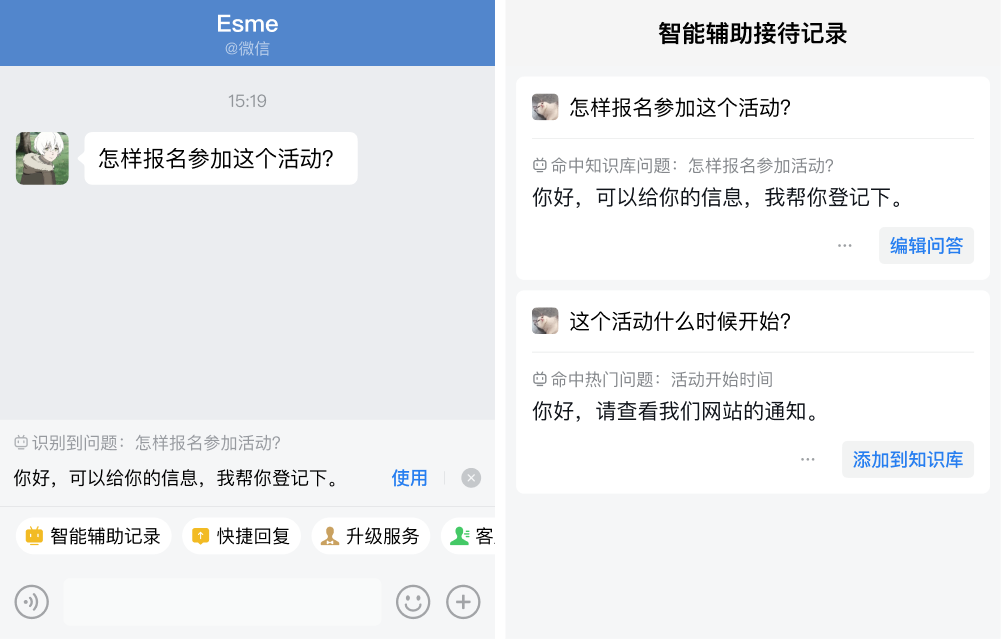1001x639 pixels.
Task: Click the partially visible green customer icon
Action: click(x=460, y=536)
